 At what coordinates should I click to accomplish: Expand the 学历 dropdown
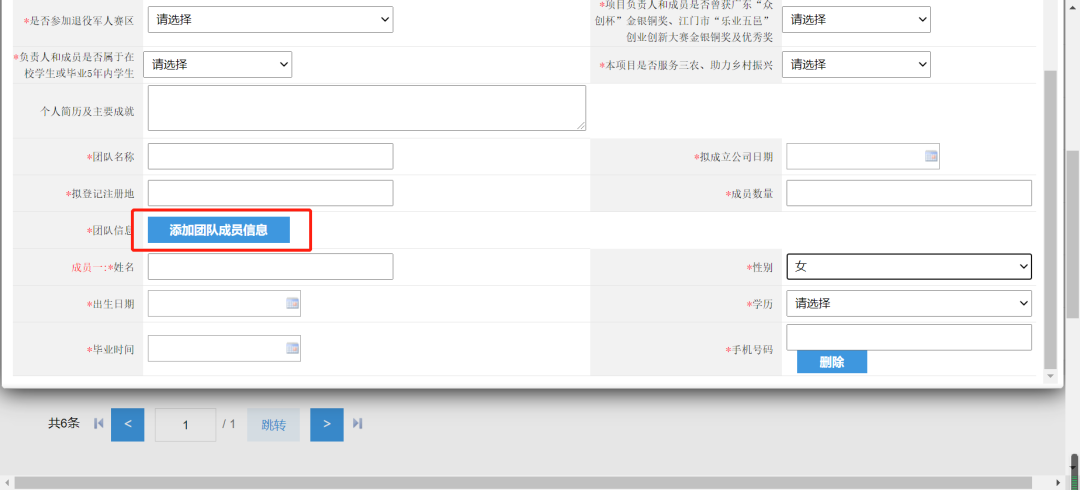909,303
